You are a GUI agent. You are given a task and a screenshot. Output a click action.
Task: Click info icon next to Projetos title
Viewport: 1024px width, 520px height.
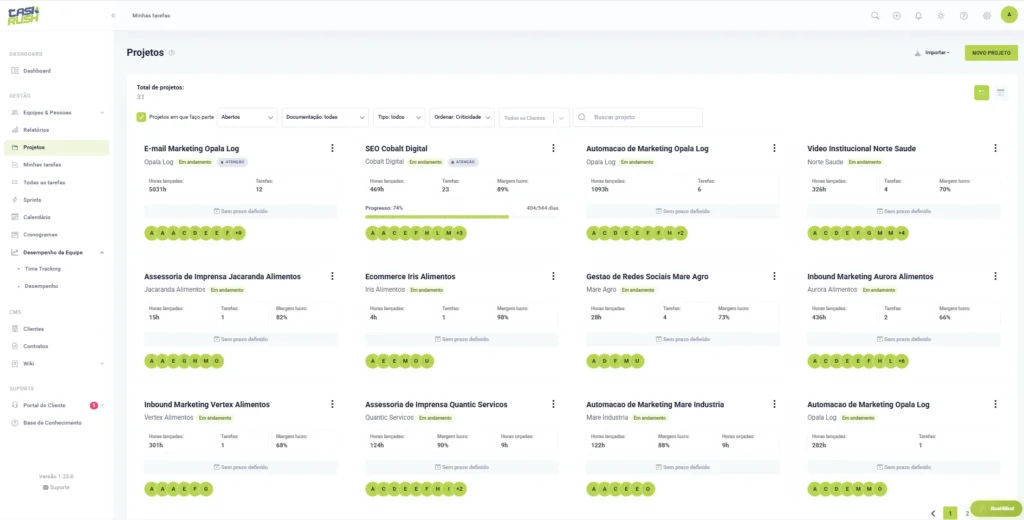pos(172,53)
